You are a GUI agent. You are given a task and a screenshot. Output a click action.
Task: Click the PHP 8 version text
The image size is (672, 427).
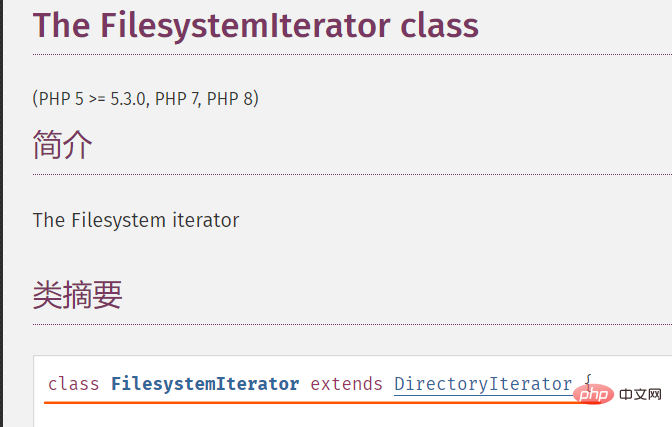(230, 99)
